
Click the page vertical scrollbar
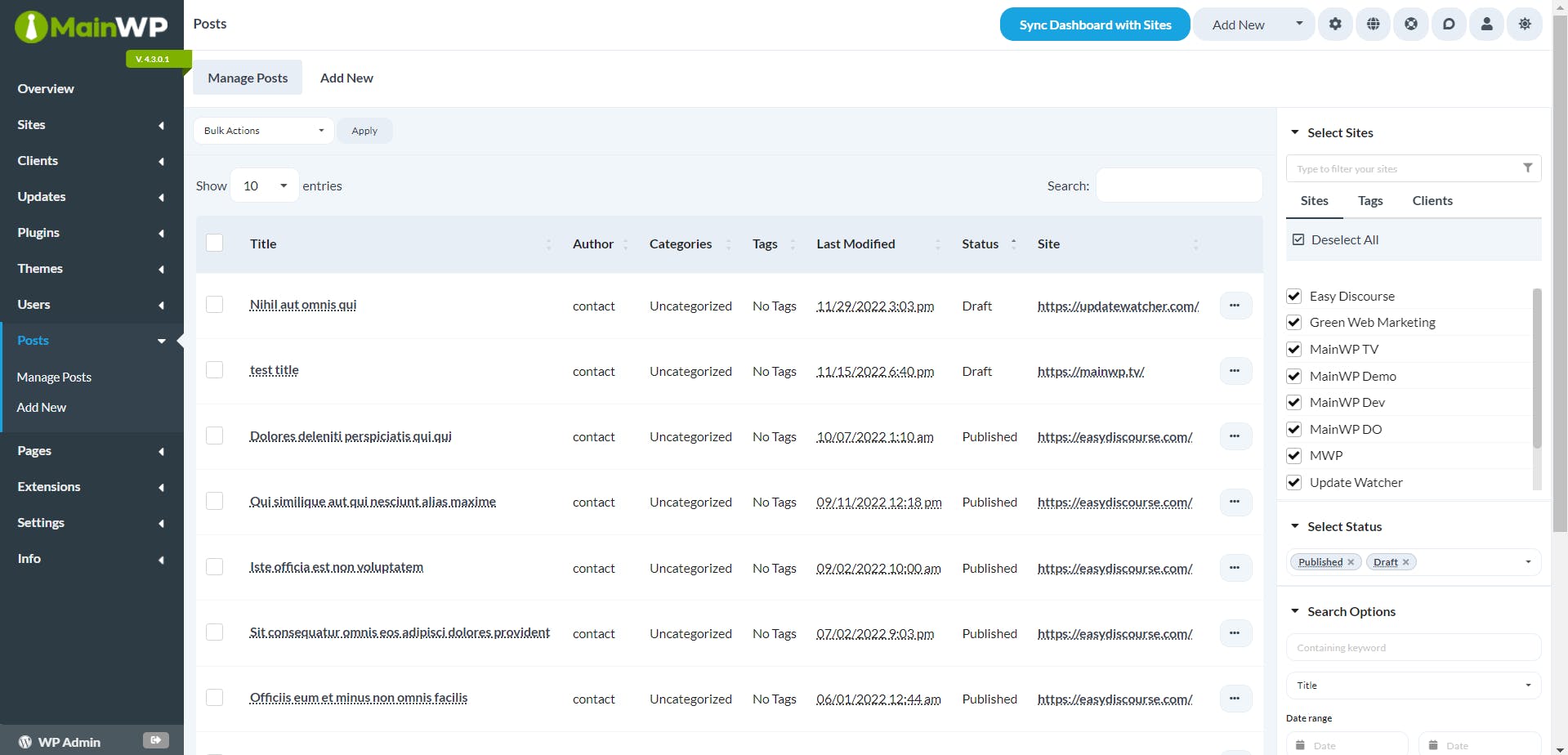pos(1560,274)
